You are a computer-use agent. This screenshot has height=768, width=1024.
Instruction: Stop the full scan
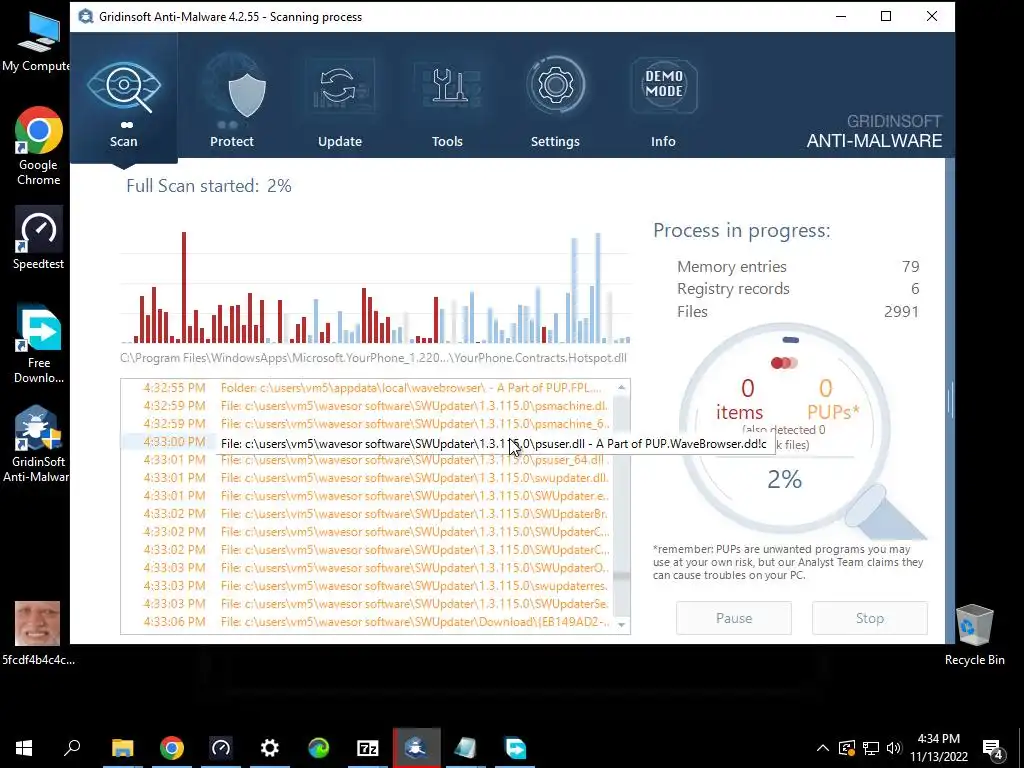click(870, 618)
